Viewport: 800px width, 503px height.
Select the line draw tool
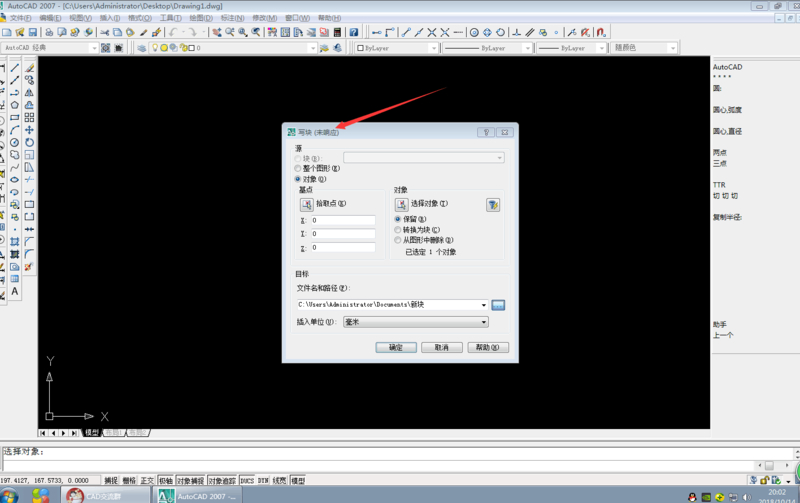[15, 68]
